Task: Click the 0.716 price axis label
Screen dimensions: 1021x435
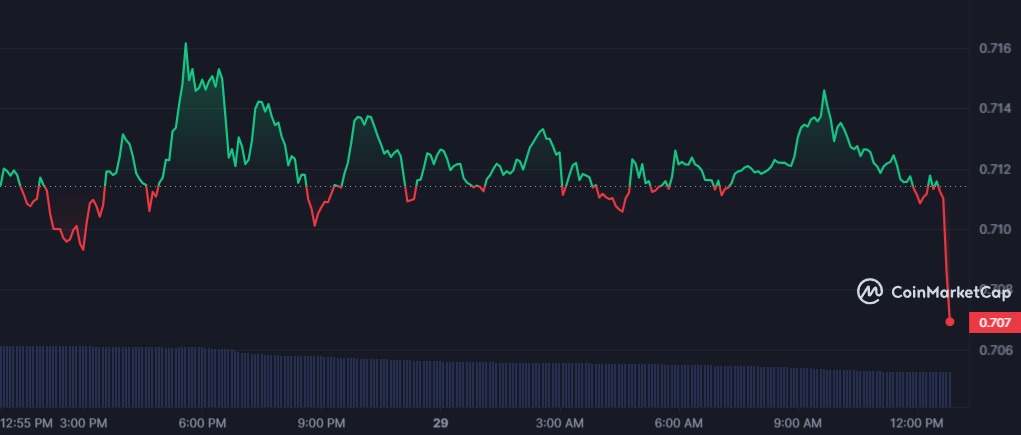Action: [995, 48]
